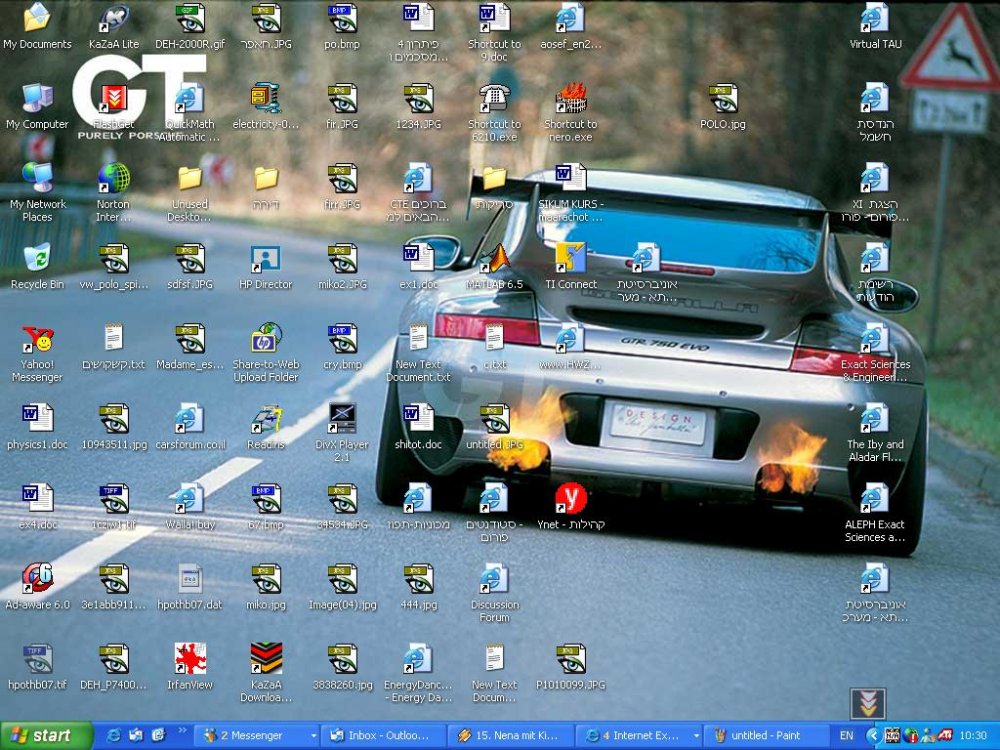Open the KaZaA Lite shortcut

[x=114, y=18]
